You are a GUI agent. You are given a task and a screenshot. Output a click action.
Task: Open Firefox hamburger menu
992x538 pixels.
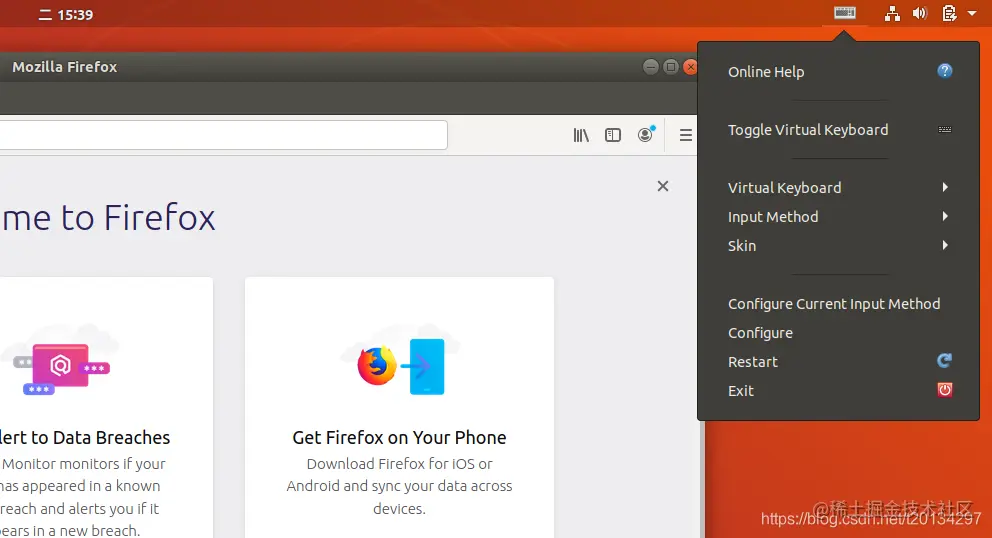click(x=686, y=135)
